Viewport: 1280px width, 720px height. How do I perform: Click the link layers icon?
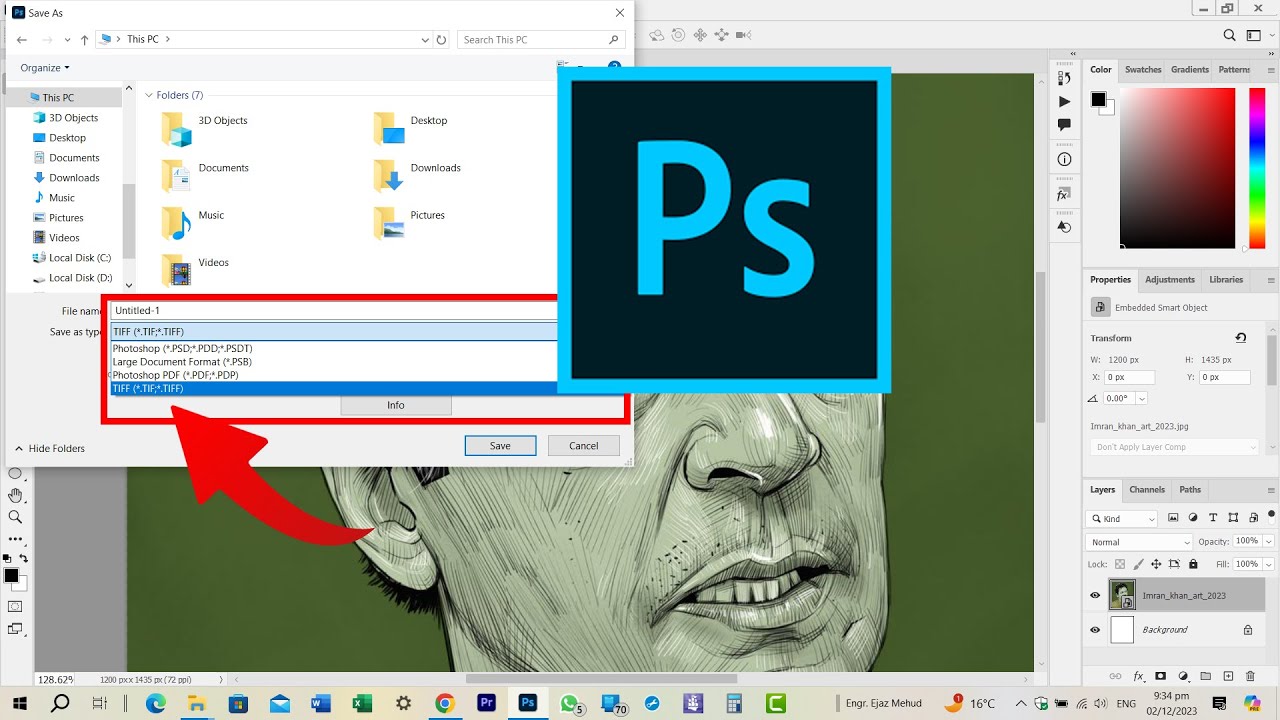[1116, 676]
